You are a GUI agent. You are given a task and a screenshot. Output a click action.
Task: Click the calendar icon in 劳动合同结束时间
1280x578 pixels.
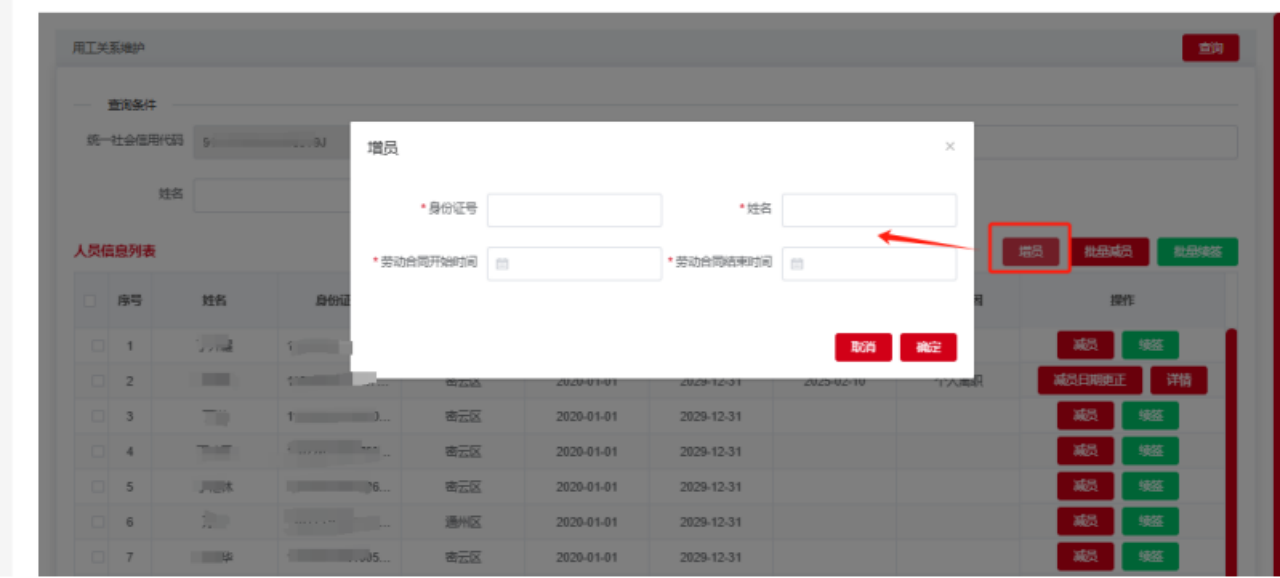coord(797,264)
